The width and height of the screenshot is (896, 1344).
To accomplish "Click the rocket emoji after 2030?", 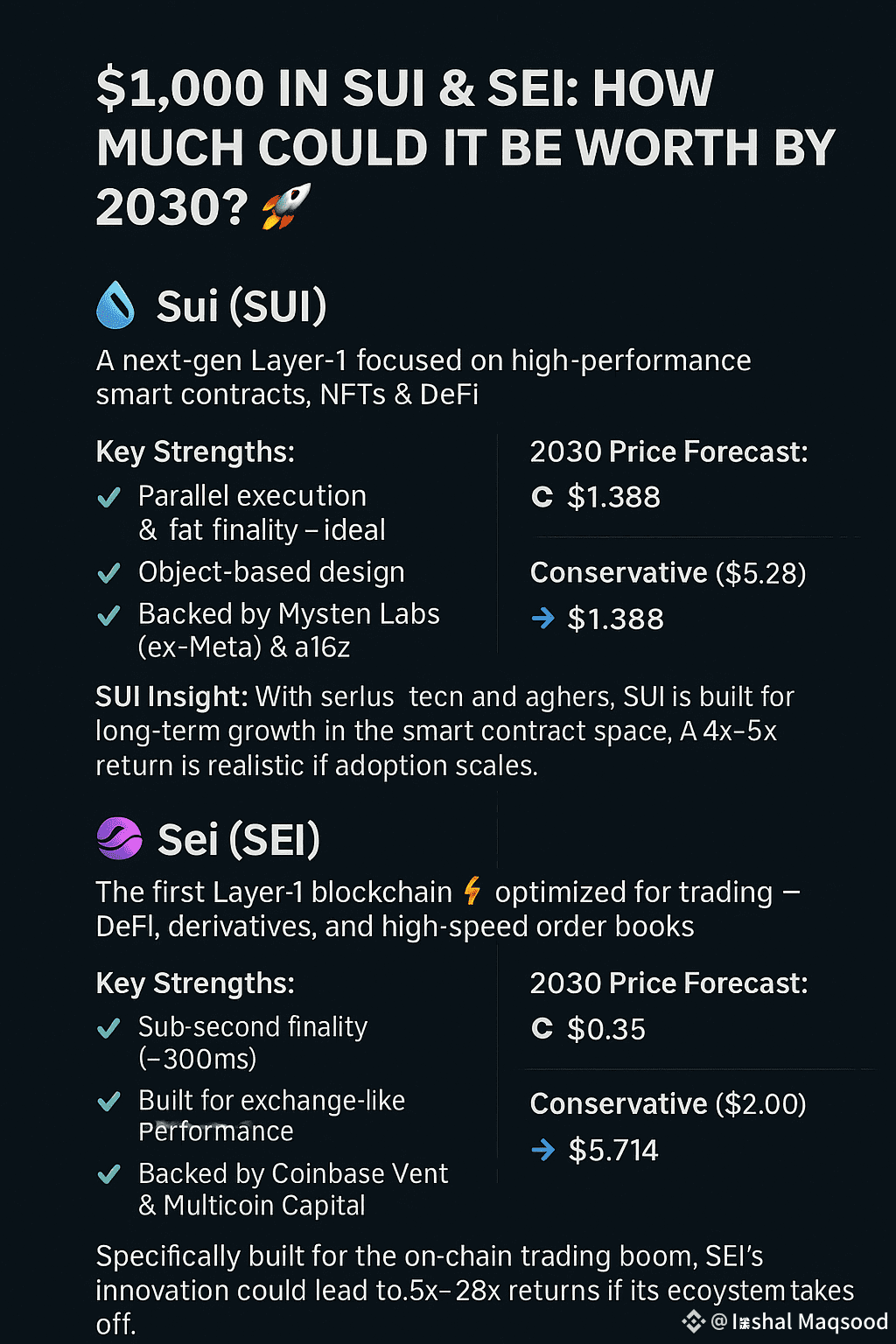I will coord(286,206).
